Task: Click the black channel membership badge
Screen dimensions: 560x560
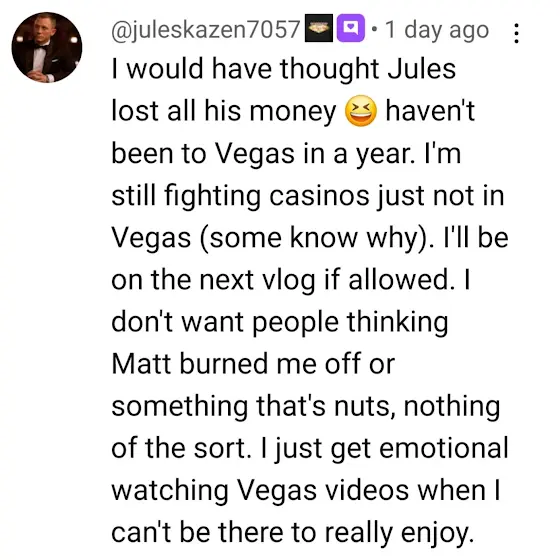Action: (319, 28)
